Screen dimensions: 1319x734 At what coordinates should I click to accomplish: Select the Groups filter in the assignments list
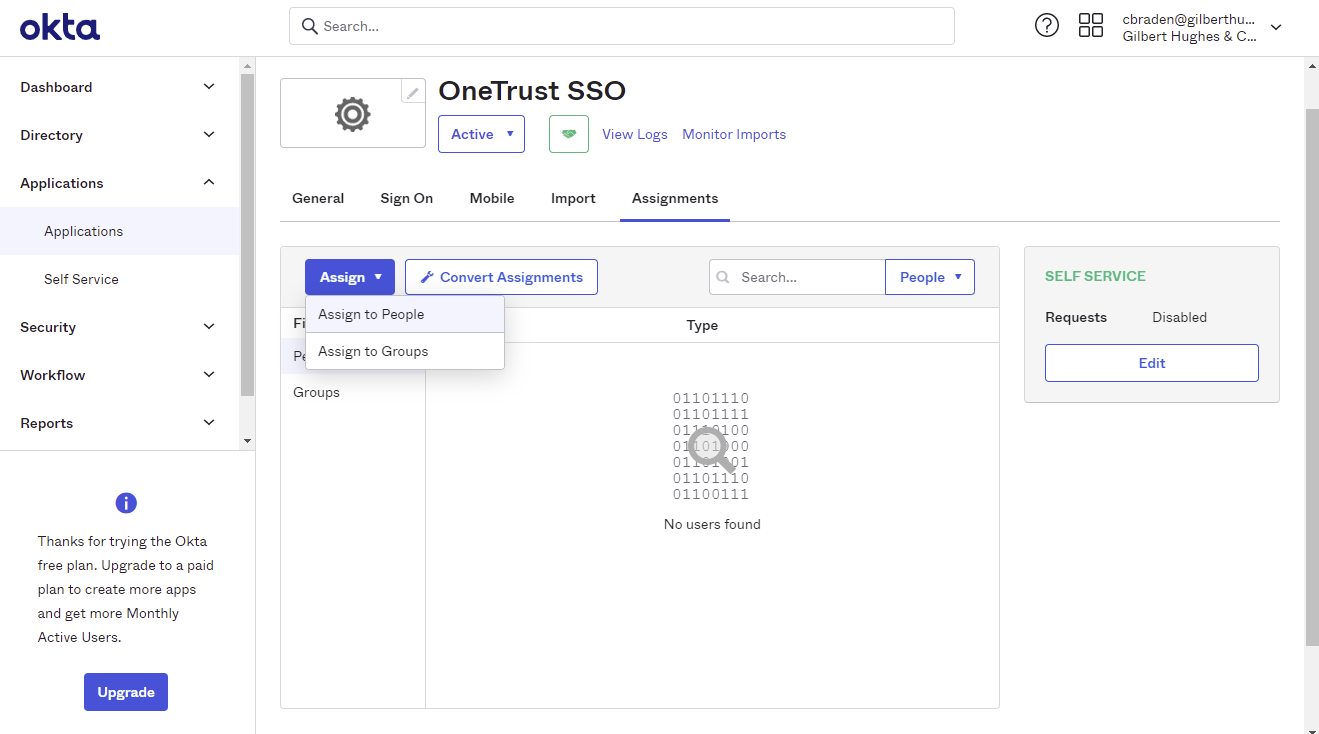click(x=316, y=391)
